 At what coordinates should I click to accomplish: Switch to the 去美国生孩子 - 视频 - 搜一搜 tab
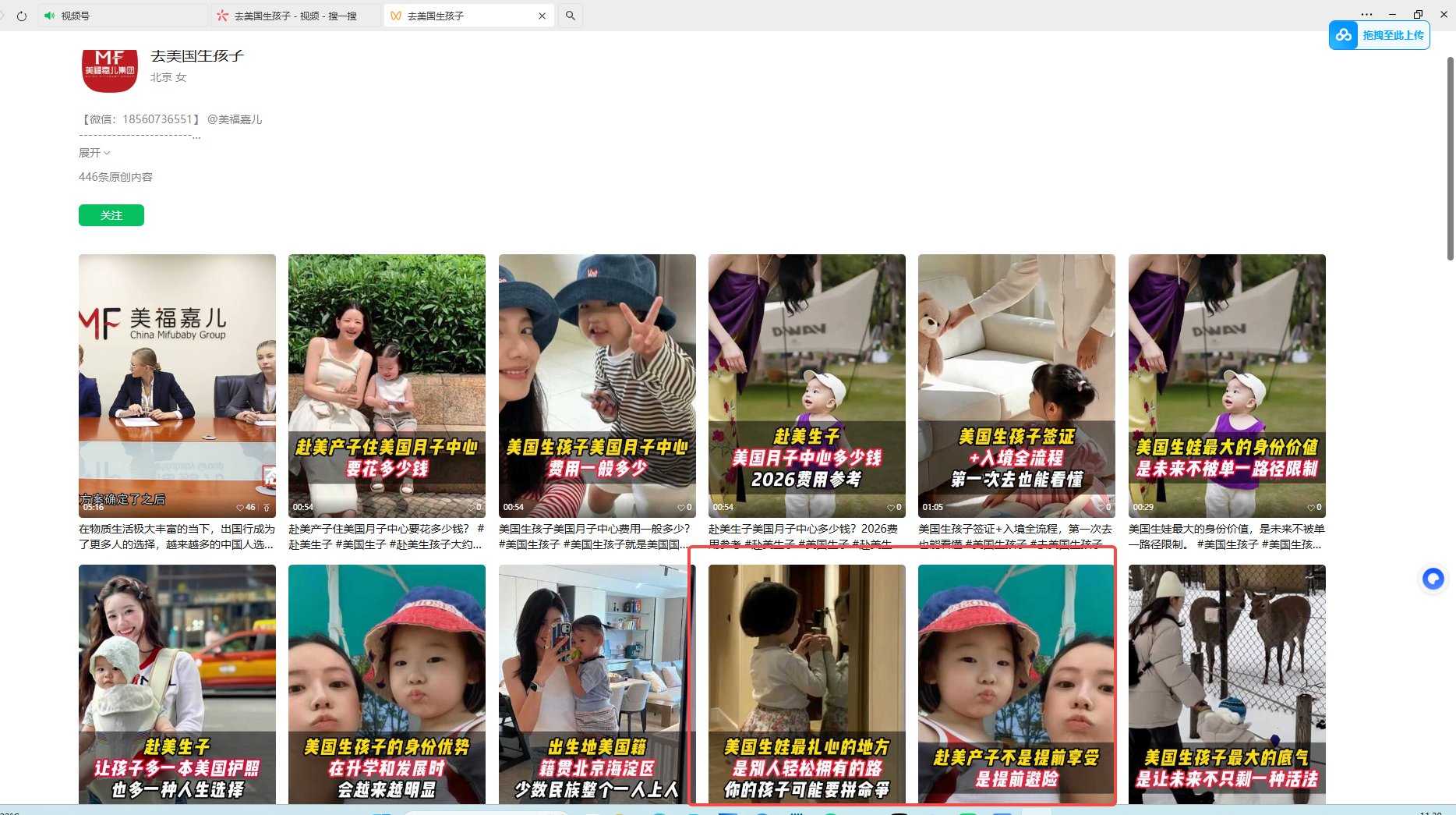(x=297, y=16)
